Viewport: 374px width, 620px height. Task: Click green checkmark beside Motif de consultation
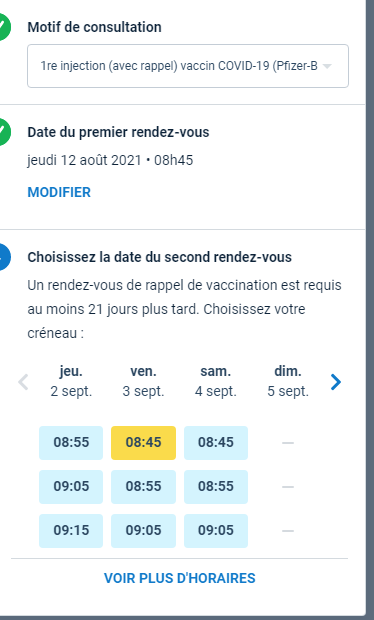tap(4, 27)
